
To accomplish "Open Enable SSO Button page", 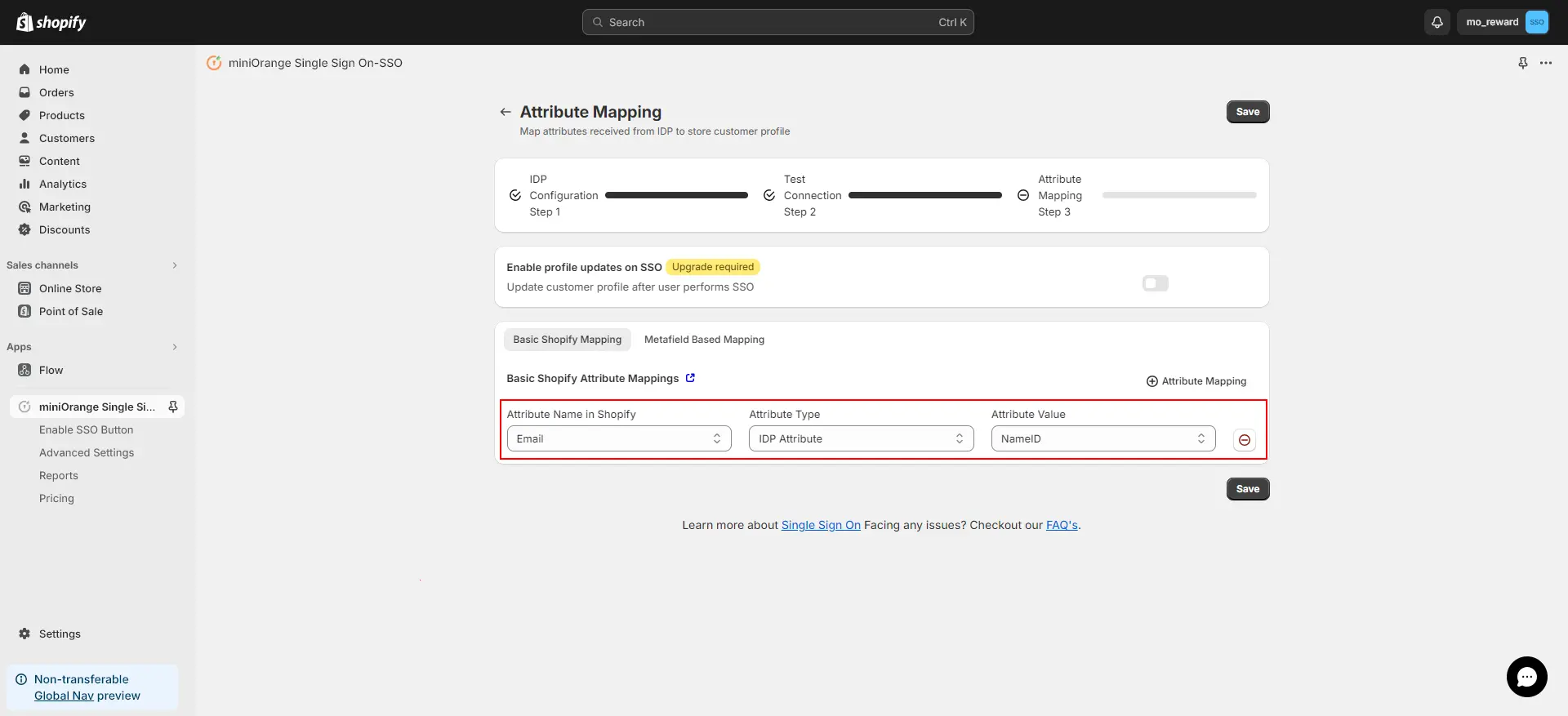I will 87,429.
